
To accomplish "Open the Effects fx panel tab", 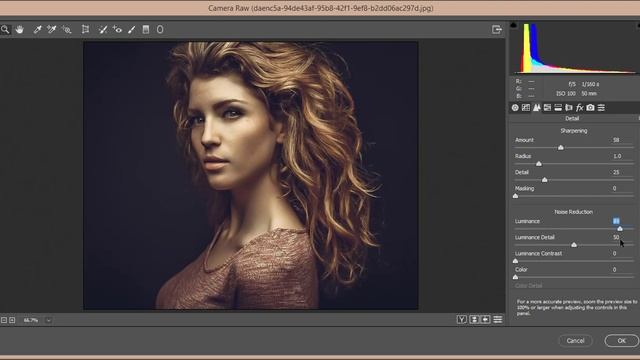I will pyautogui.click(x=580, y=108).
